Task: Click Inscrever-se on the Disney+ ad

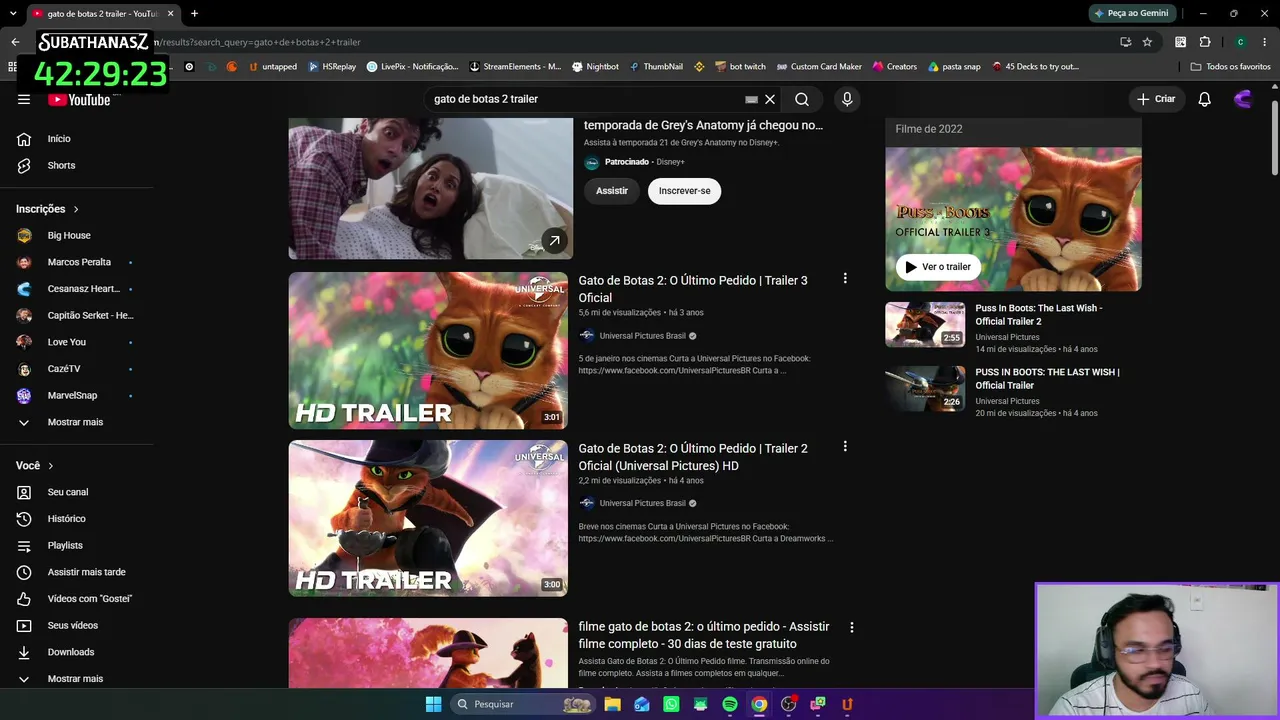Action: [x=685, y=191]
